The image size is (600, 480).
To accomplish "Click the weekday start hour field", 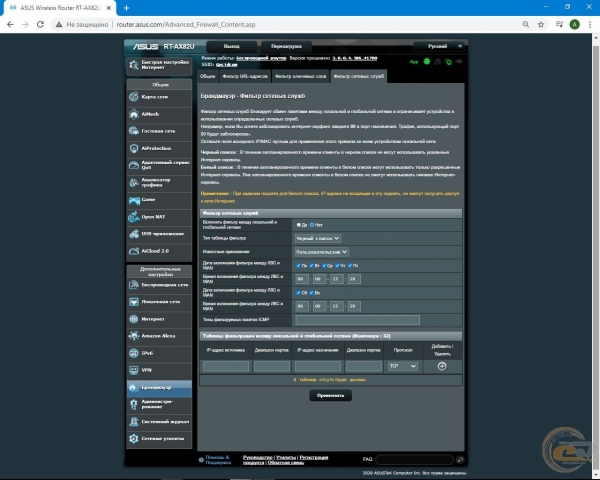I will (302, 279).
